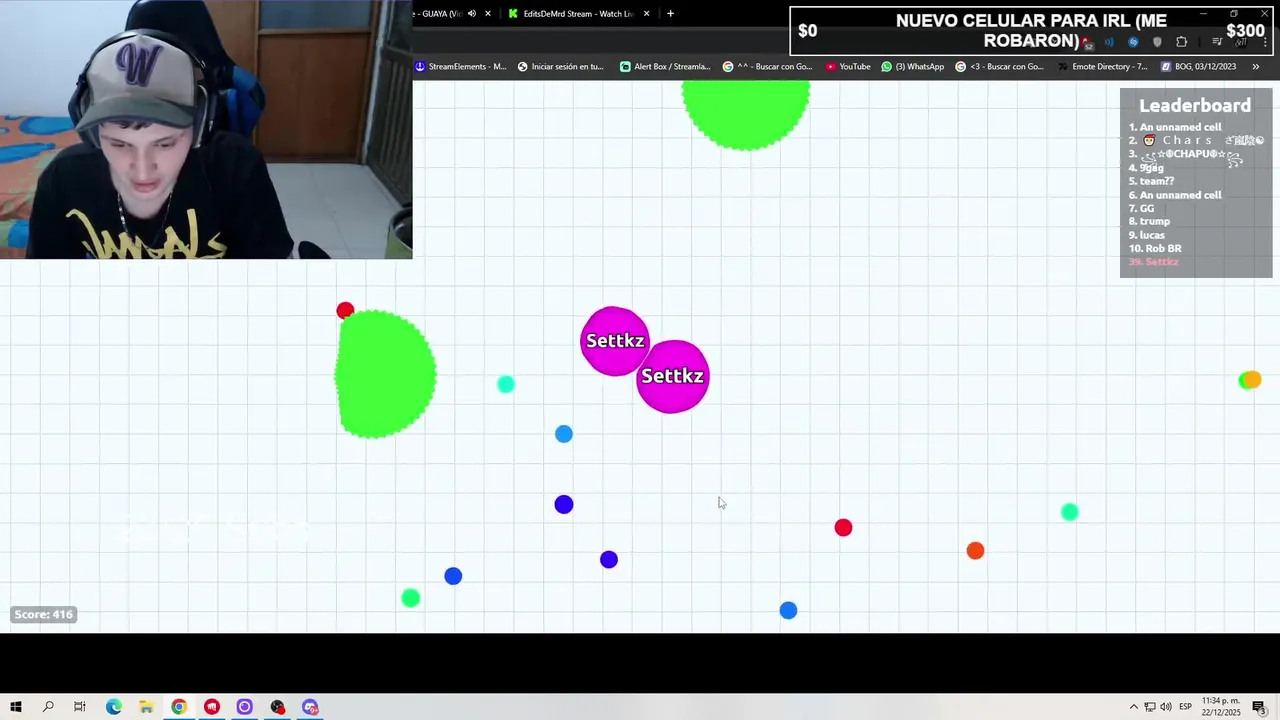Show hidden system tray icons
Screen dimensions: 1280x720
(x=1133, y=707)
